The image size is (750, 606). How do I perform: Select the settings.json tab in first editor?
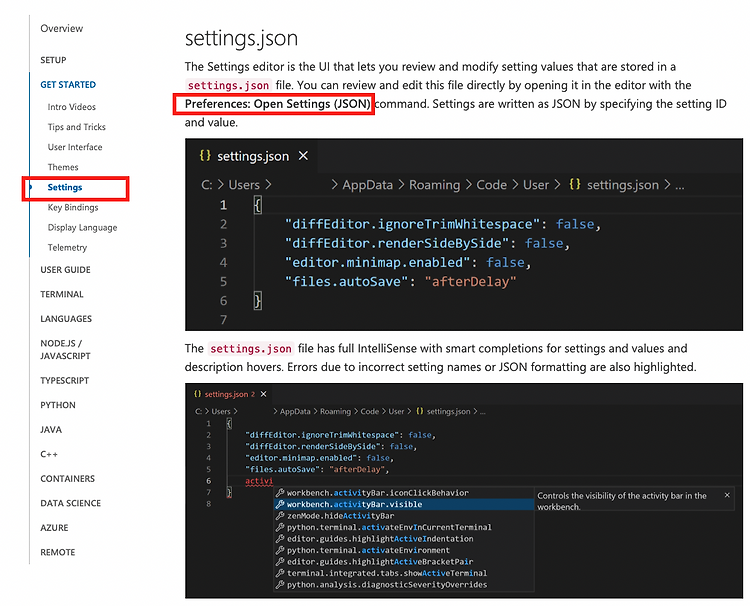253,156
